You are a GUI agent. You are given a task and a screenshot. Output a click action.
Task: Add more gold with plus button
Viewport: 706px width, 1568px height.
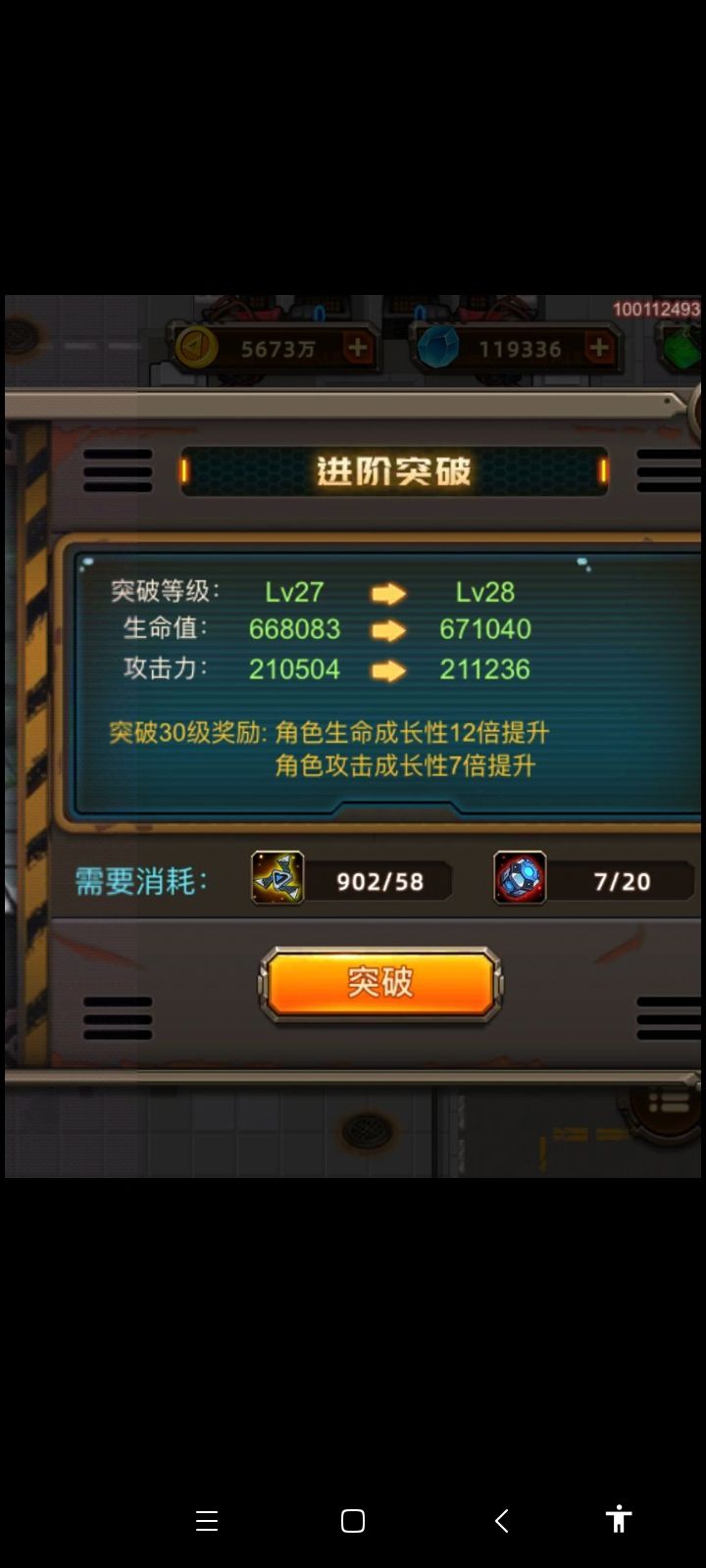358,348
